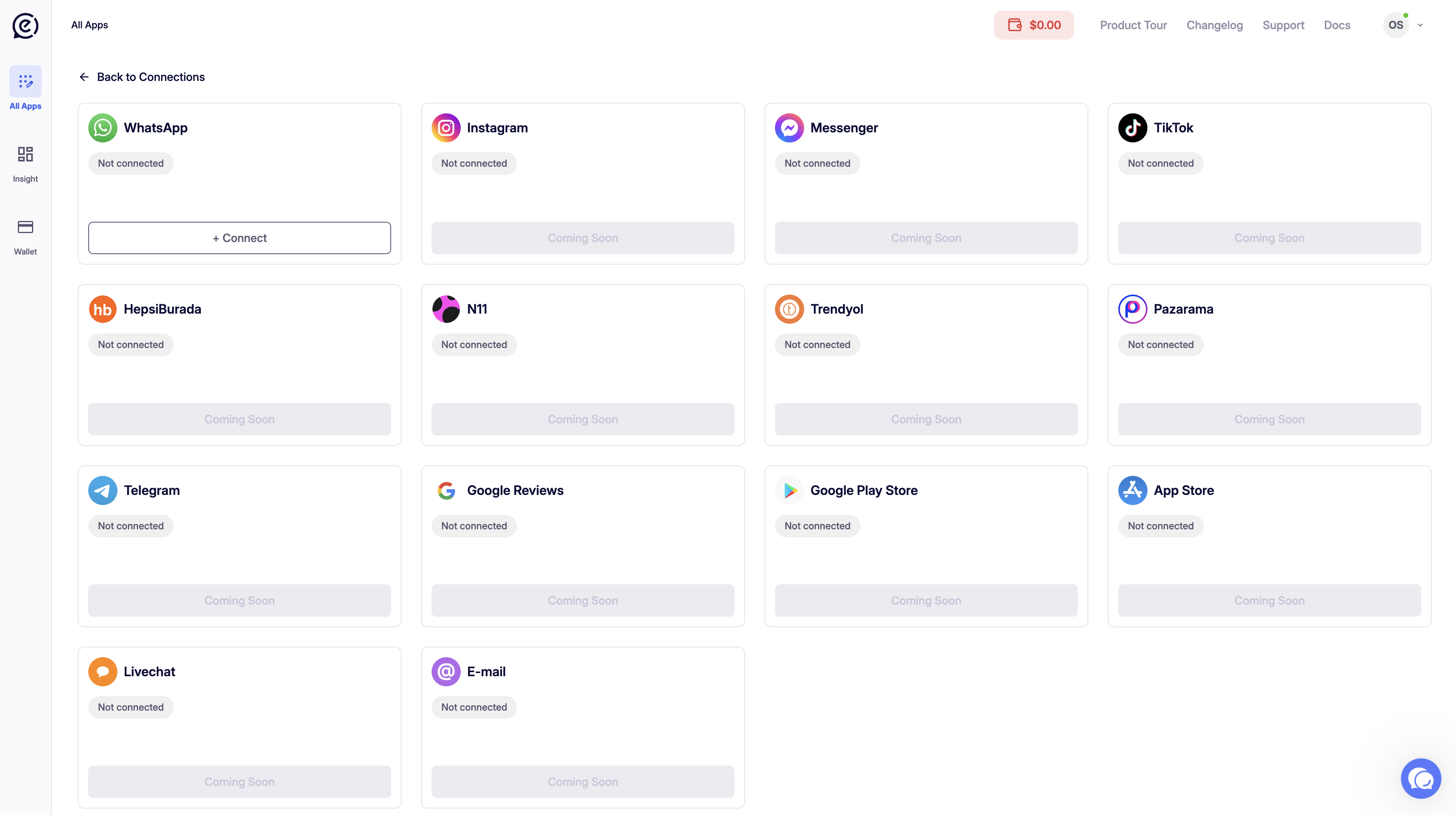This screenshot has height=815, width=1456.
Task: Click Telegram's Not connected status badge
Action: [x=130, y=526]
